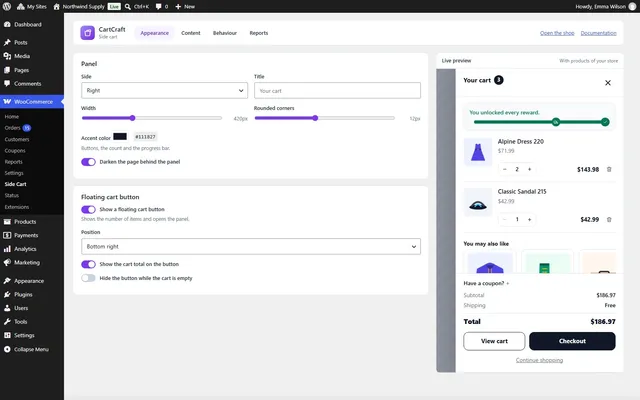Open WooCommerce Extensions submenu

[x=17, y=207]
